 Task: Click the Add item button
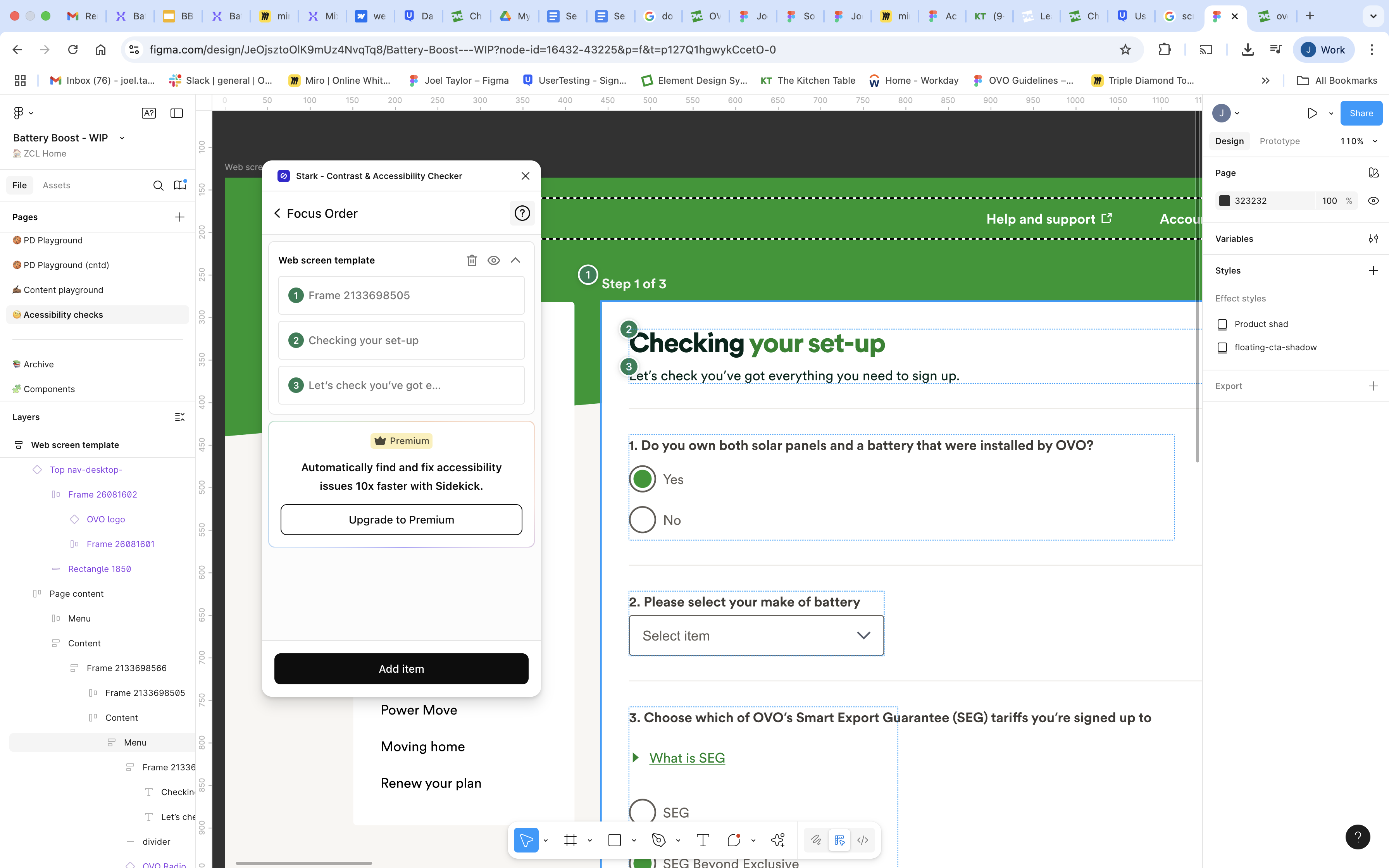[401, 669]
